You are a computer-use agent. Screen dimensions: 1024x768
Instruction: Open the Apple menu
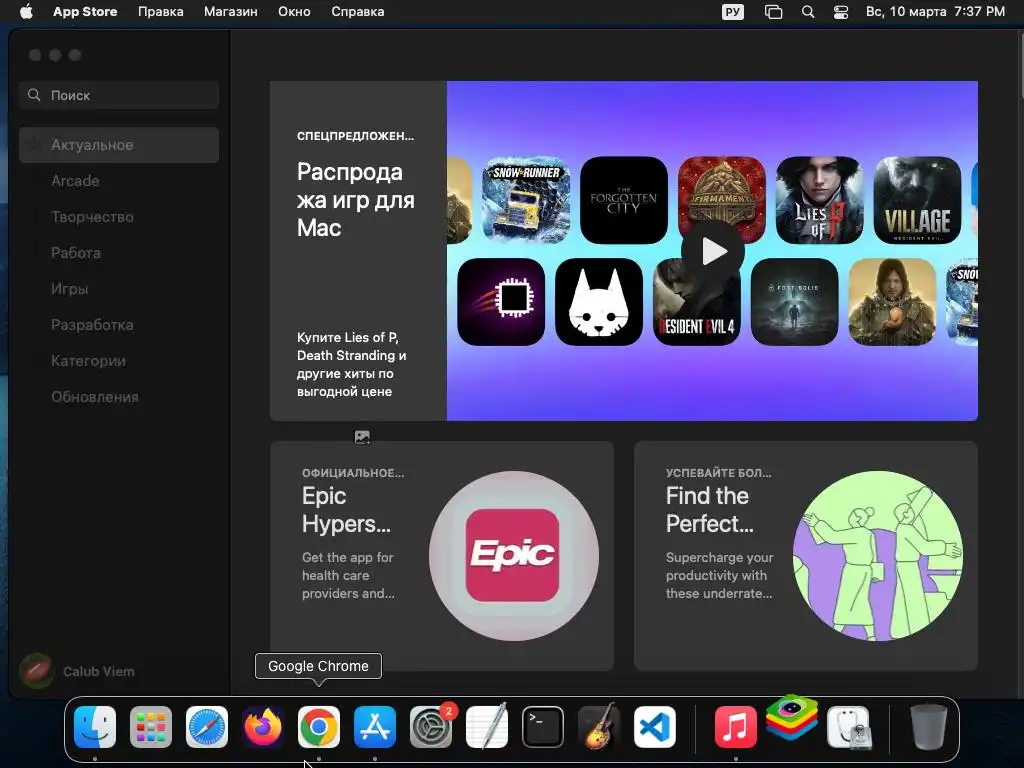(x=26, y=12)
